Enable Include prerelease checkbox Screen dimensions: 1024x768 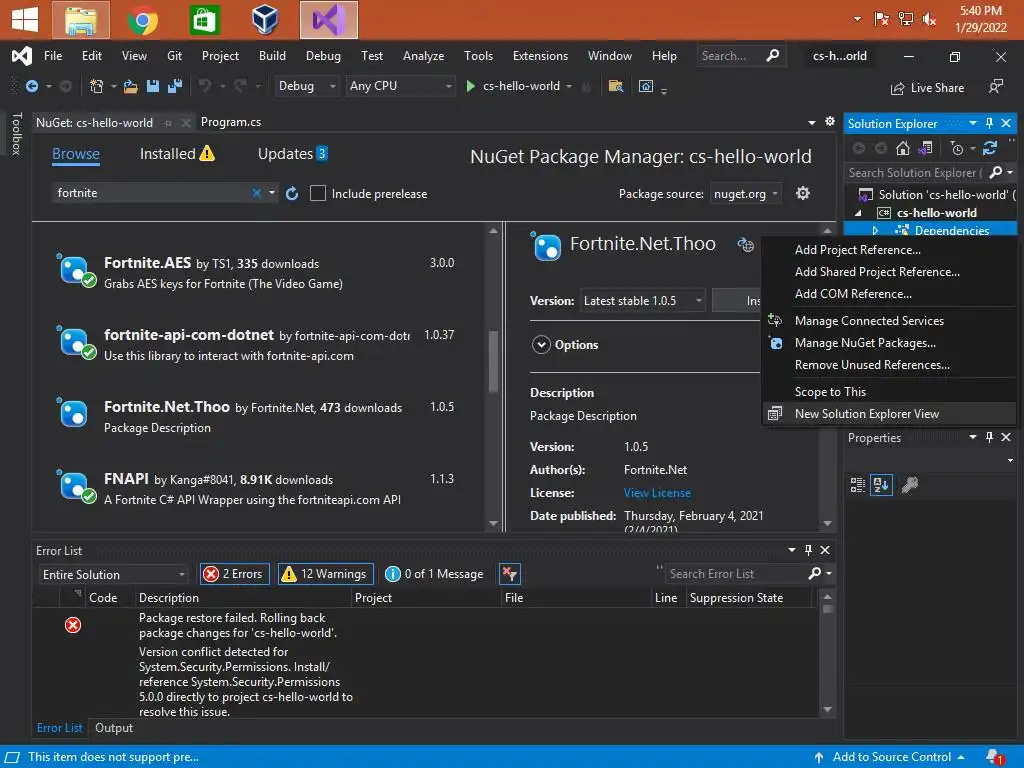pos(317,193)
